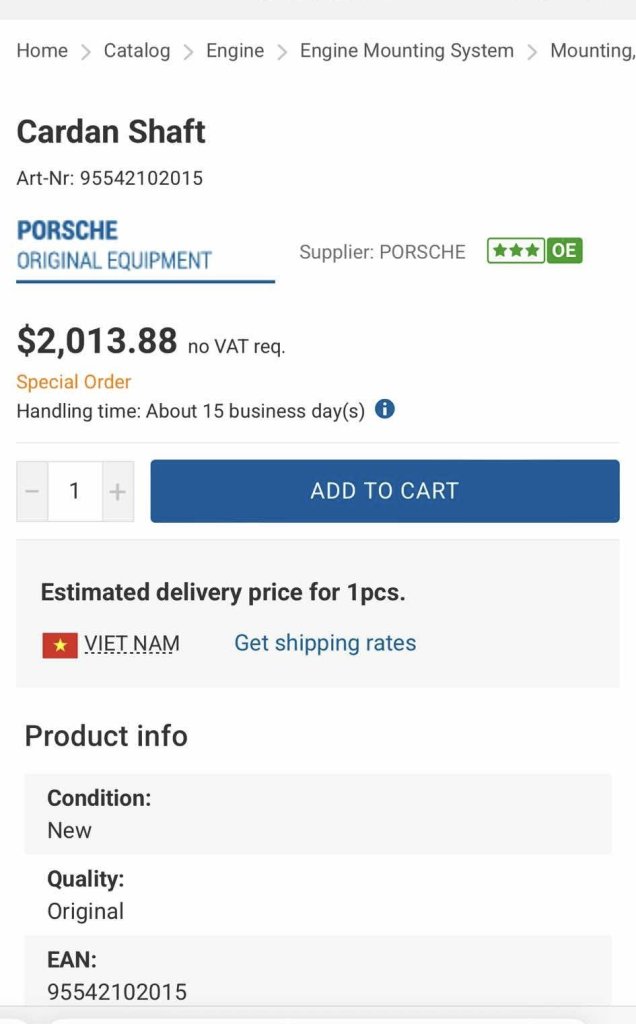Add the Cardan Shaft to cart
636x1024 pixels.
(x=385, y=491)
